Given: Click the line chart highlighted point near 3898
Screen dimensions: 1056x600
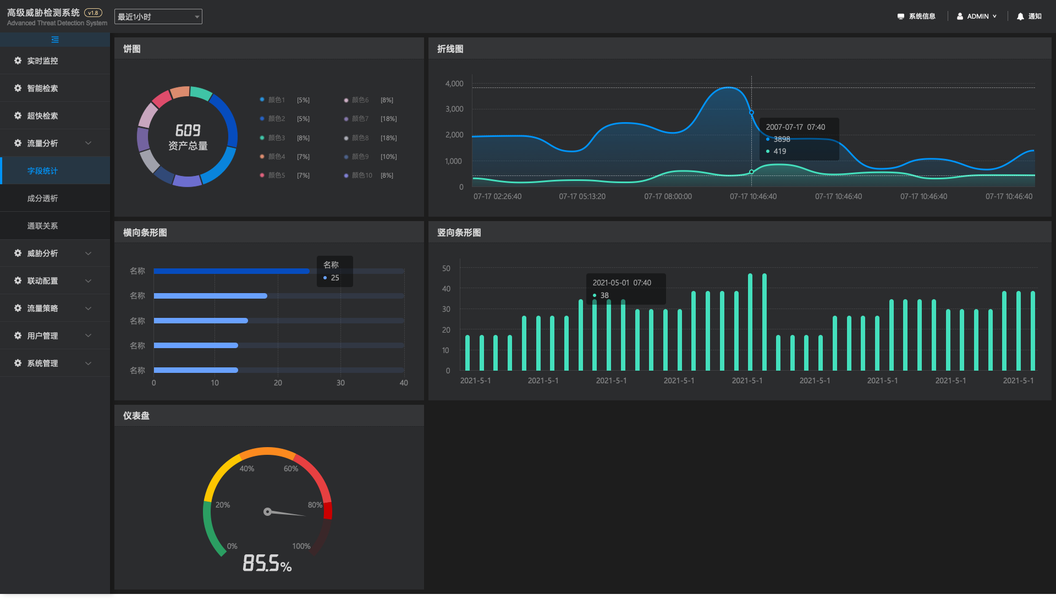Looking at the screenshot, I should tap(752, 112).
